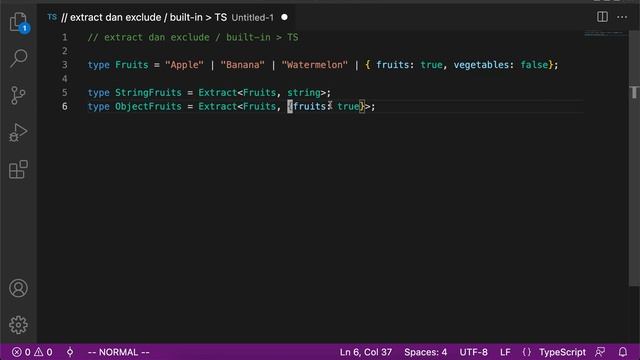Close the unsaved Untitled-1 tab dot
This screenshot has width=640, height=360.
tap(284, 17)
